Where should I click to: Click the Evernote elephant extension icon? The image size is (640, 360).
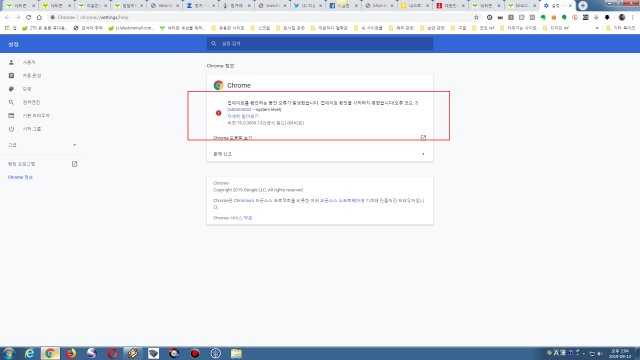click(x=543, y=18)
